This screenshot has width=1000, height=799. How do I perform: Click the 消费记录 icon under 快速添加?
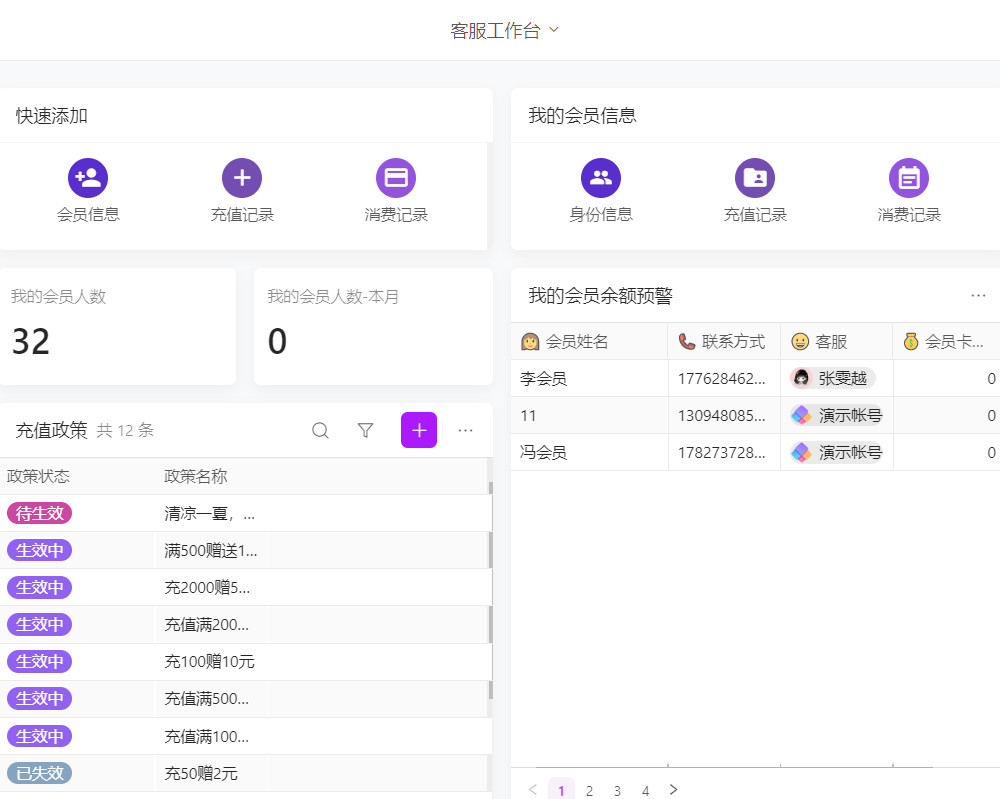(x=396, y=177)
